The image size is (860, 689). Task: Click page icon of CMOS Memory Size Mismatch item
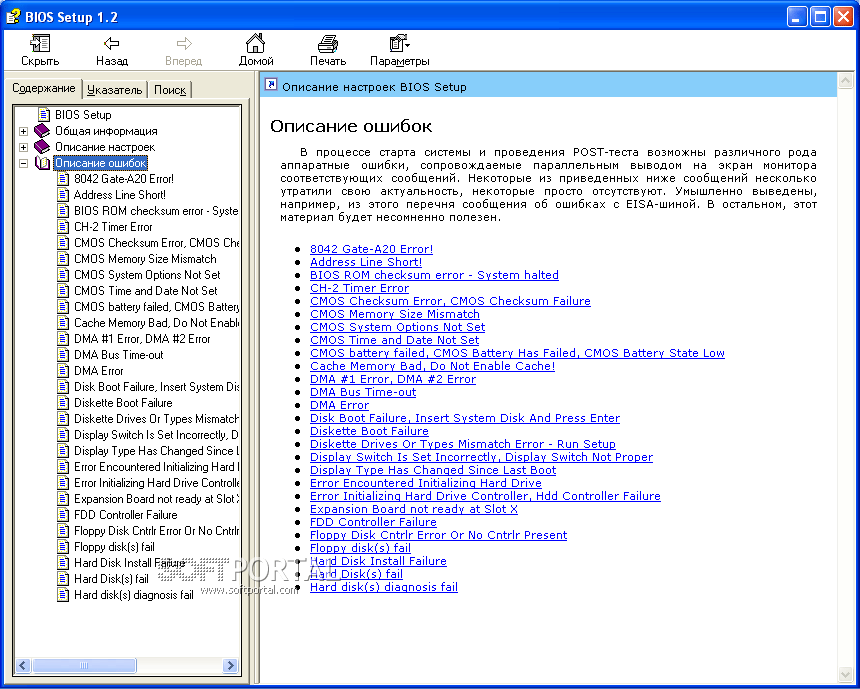click(x=64, y=259)
